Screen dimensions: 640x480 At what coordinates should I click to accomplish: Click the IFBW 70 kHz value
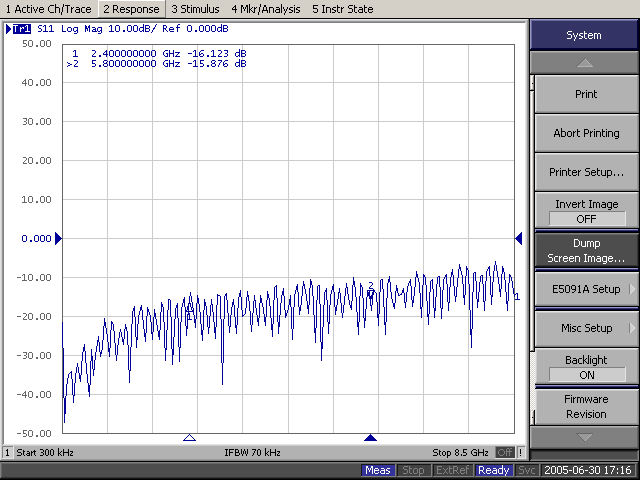[252, 453]
